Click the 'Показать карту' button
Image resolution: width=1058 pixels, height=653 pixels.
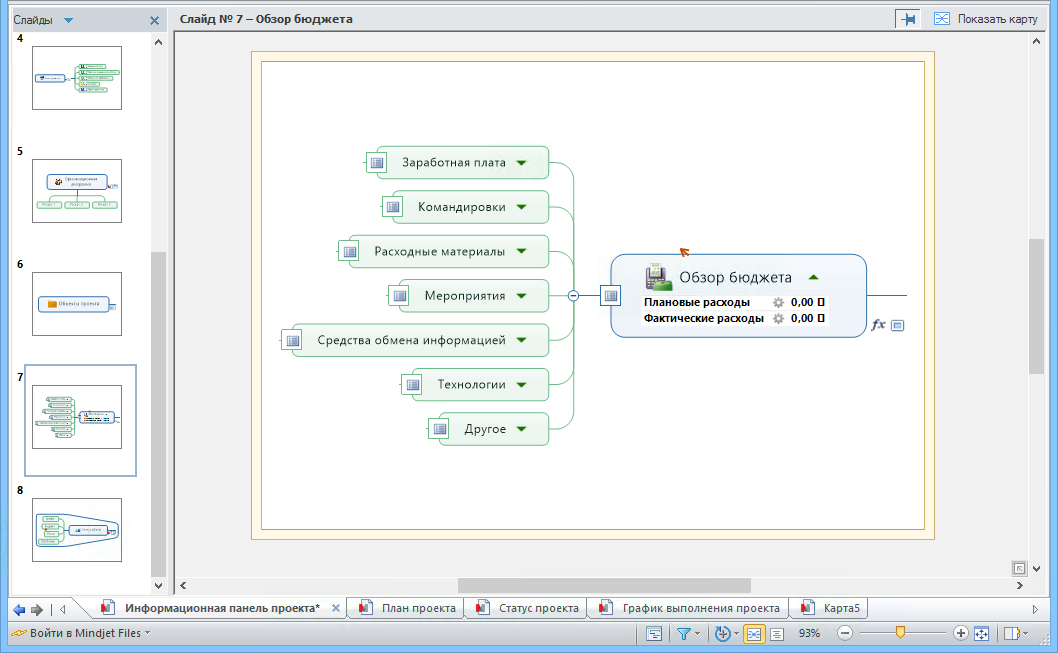(x=985, y=19)
